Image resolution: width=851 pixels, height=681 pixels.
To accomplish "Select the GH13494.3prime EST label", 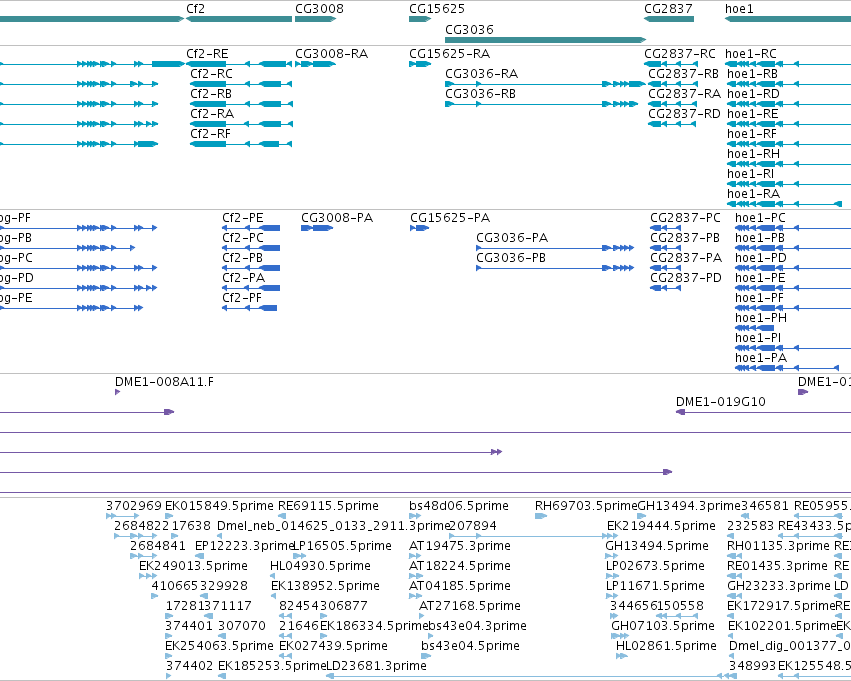I will (689, 506).
